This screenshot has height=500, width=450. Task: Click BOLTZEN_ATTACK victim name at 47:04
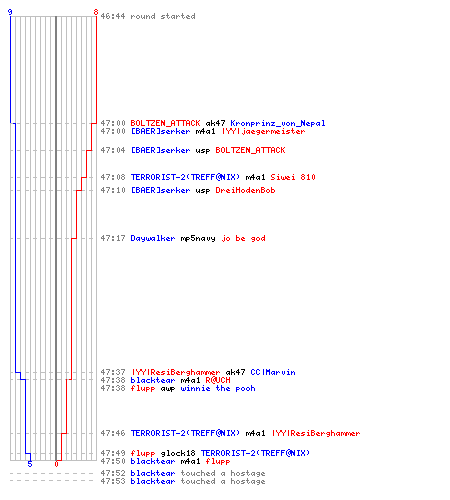tap(250, 150)
